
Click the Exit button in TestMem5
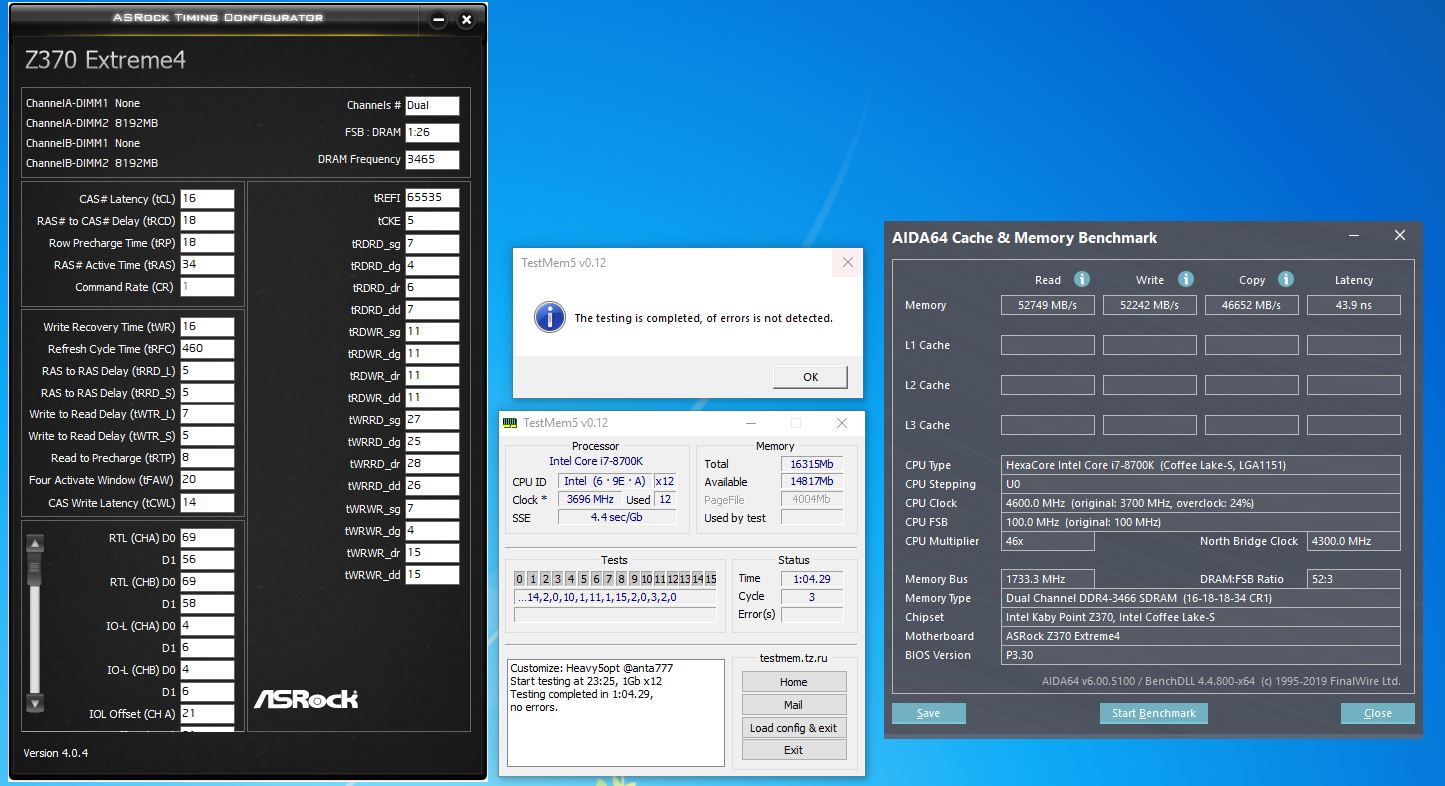794,750
